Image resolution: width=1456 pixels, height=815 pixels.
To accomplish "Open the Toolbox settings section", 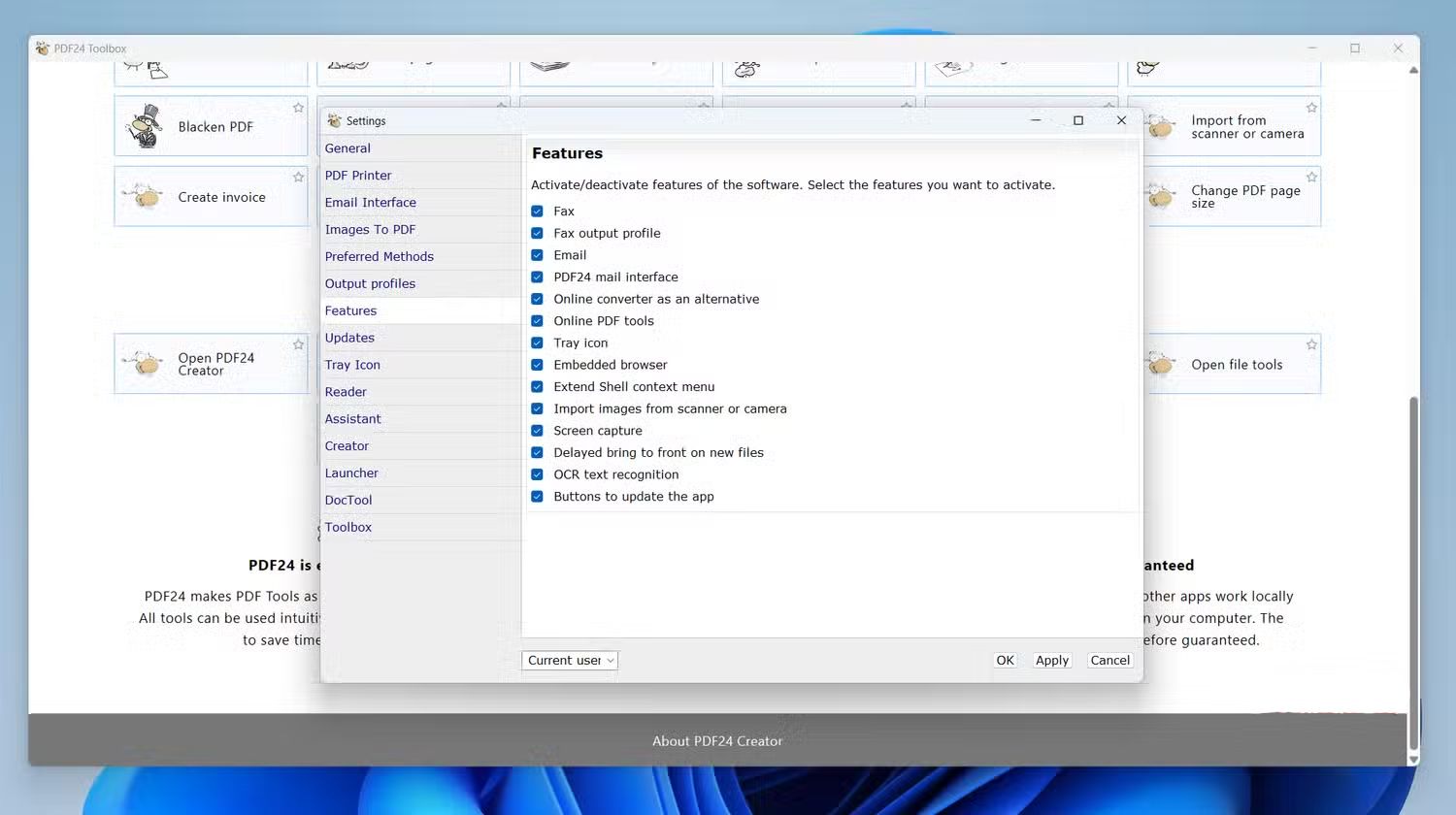I will tap(420, 528).
